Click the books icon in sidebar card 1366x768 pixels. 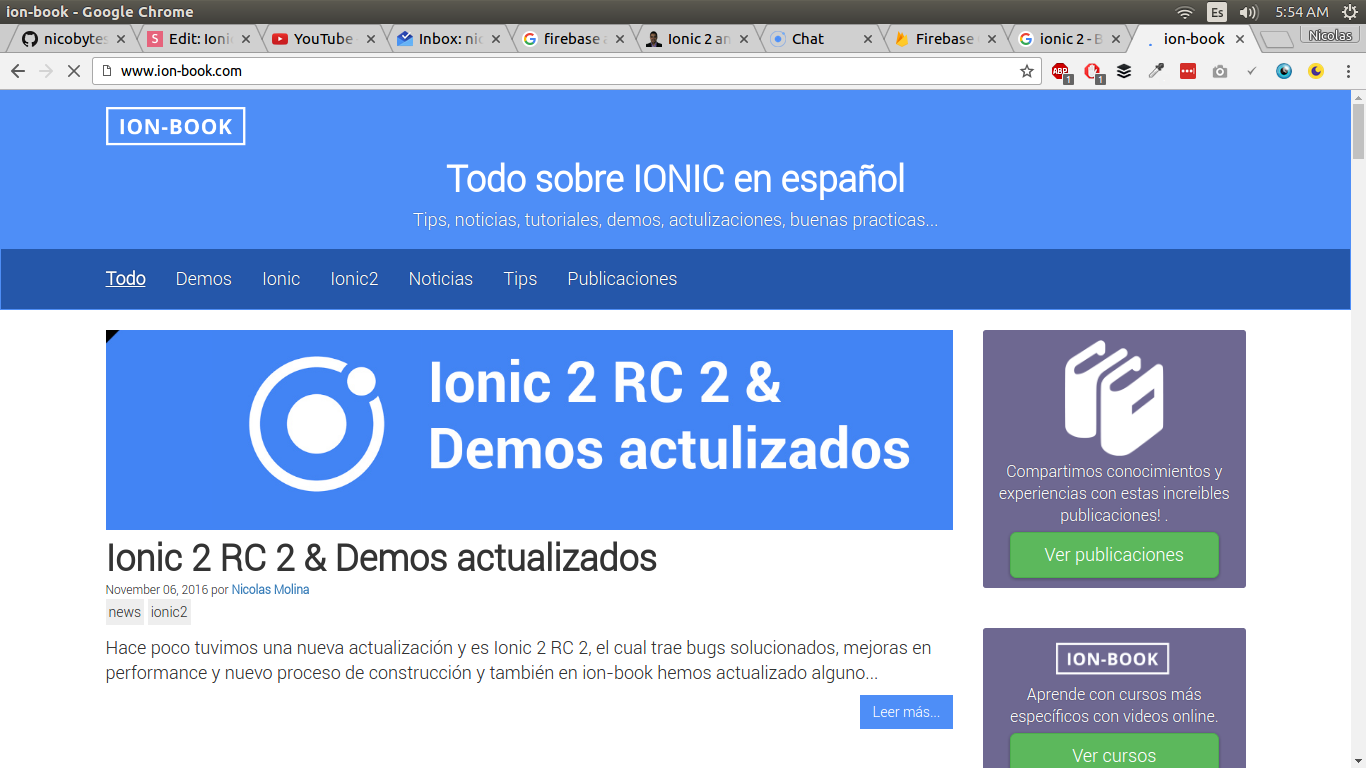click(x=1114, y=398)
